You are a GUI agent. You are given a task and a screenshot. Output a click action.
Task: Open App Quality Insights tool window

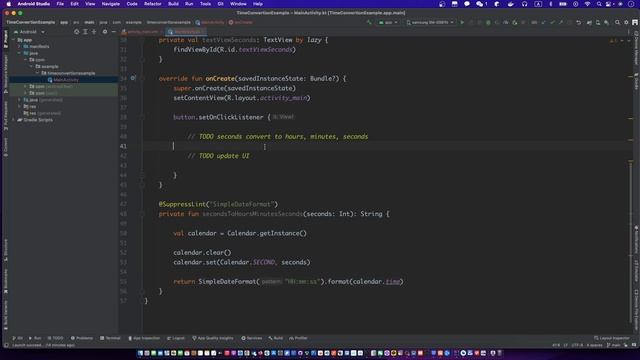(213, 338)
